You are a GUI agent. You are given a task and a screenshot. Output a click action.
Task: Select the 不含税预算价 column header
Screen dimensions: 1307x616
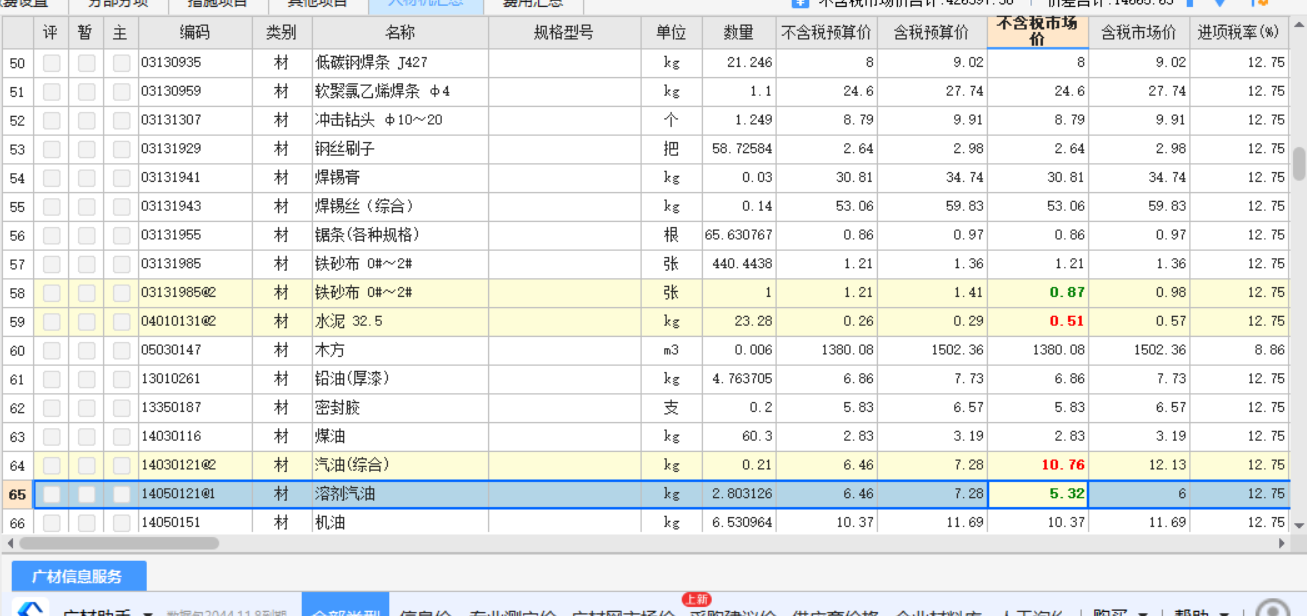tap(826, 33)
